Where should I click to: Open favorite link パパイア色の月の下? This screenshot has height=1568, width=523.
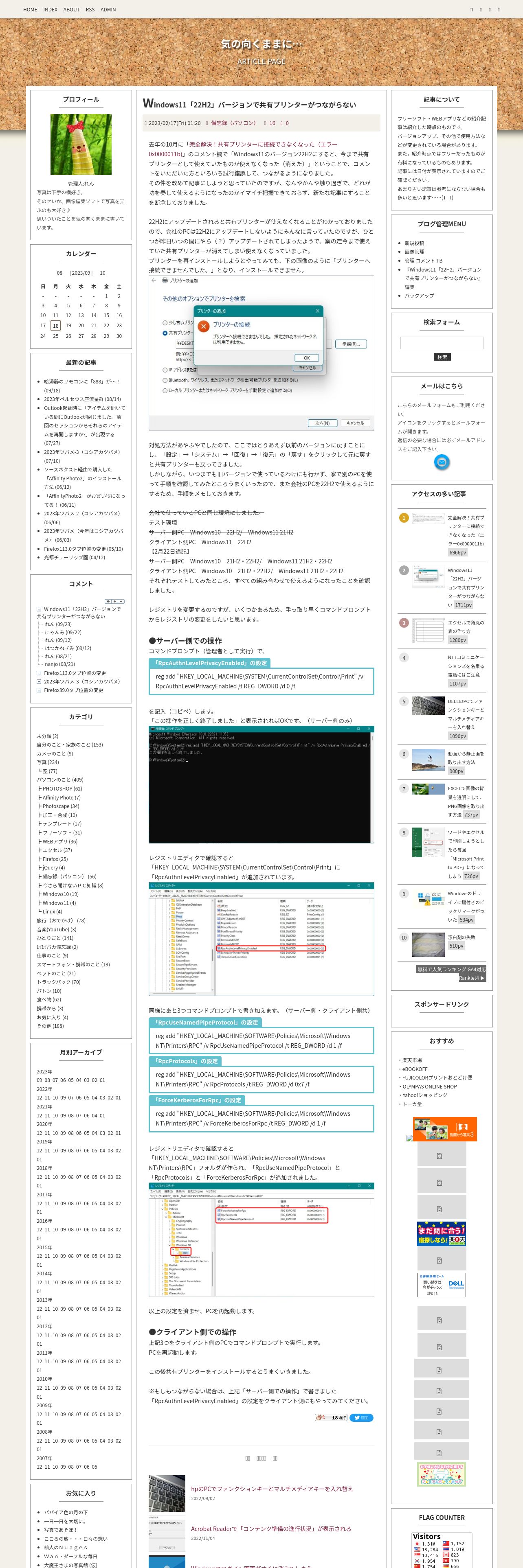click(66, 1512)
